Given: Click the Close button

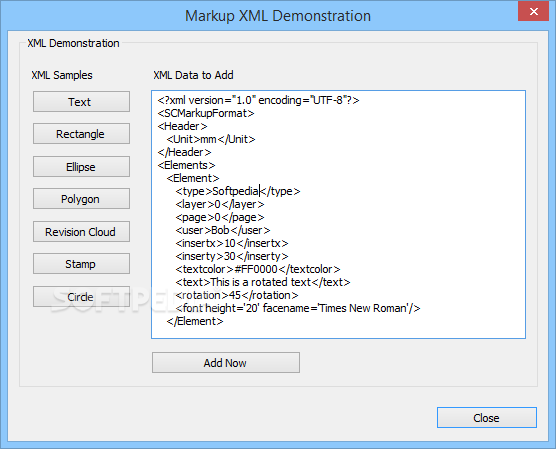Looking at the screenshot, I should click(x=486, y=417).
